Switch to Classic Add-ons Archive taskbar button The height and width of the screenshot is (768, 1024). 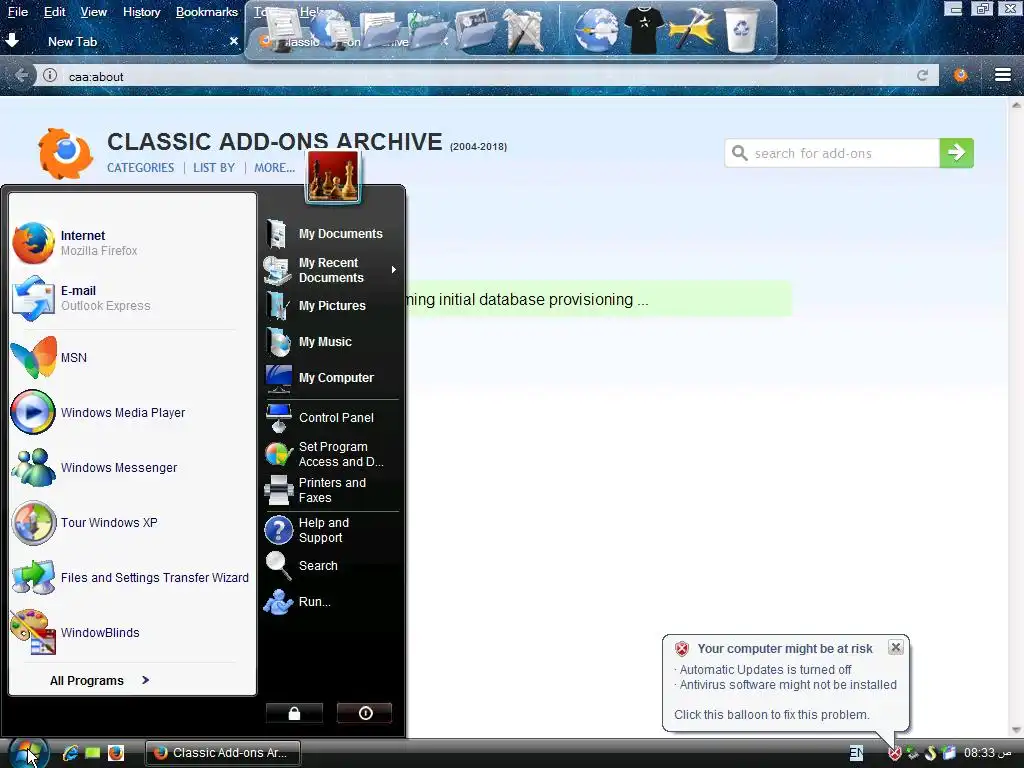tap(222, 753)
